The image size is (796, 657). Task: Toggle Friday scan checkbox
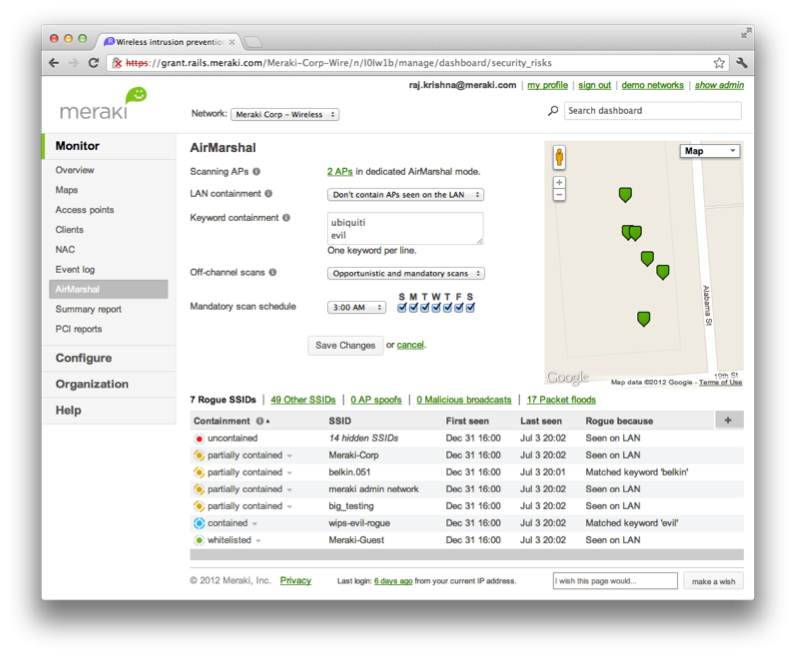tap(459, 308)
